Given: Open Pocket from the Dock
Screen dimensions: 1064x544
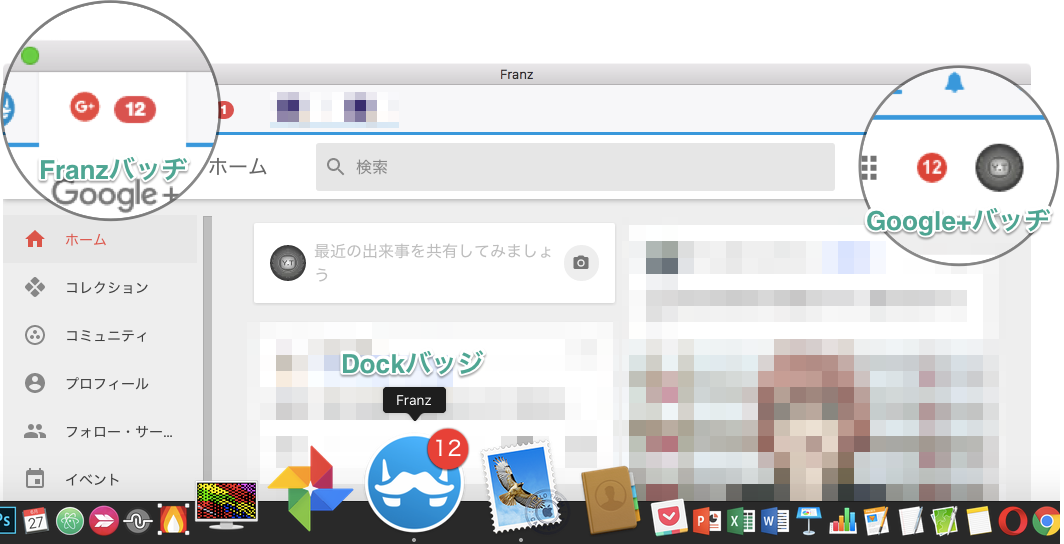Looking at the screenshot, I should click(x=670, y=518).
